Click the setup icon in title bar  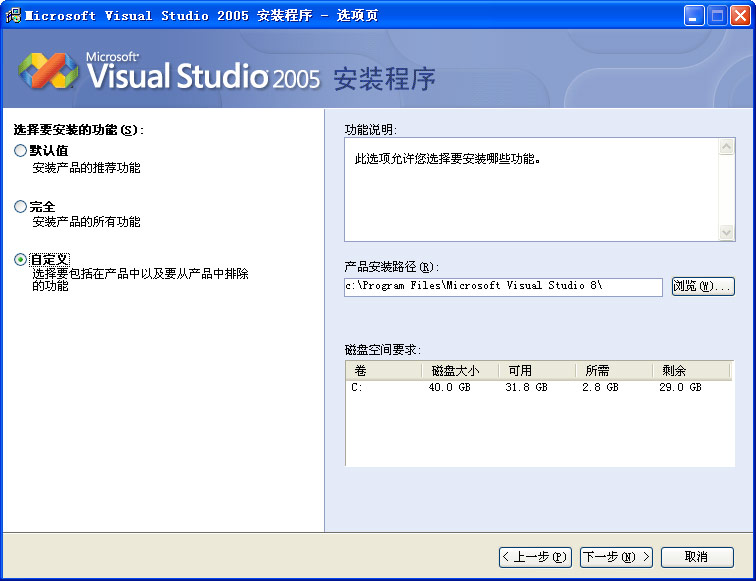[13, 15]
